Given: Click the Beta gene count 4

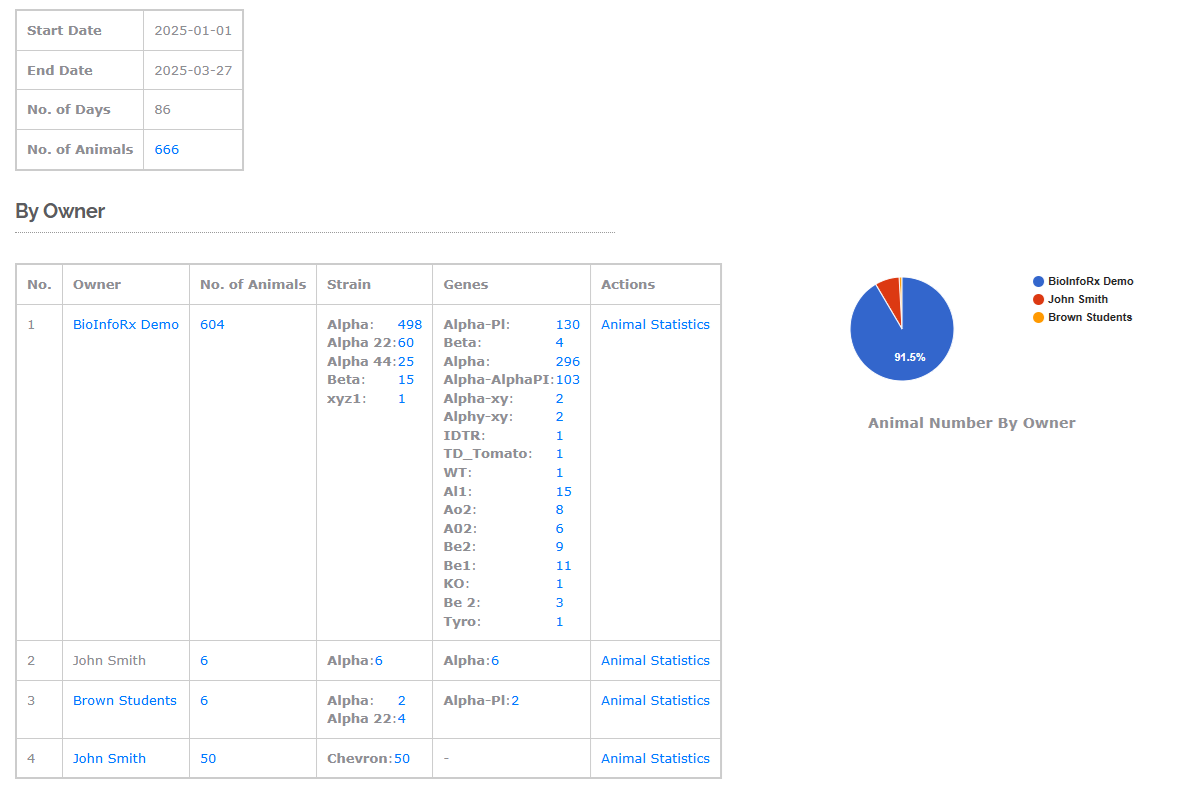Looking at the screenshot, I should click(x=560, y=343).
